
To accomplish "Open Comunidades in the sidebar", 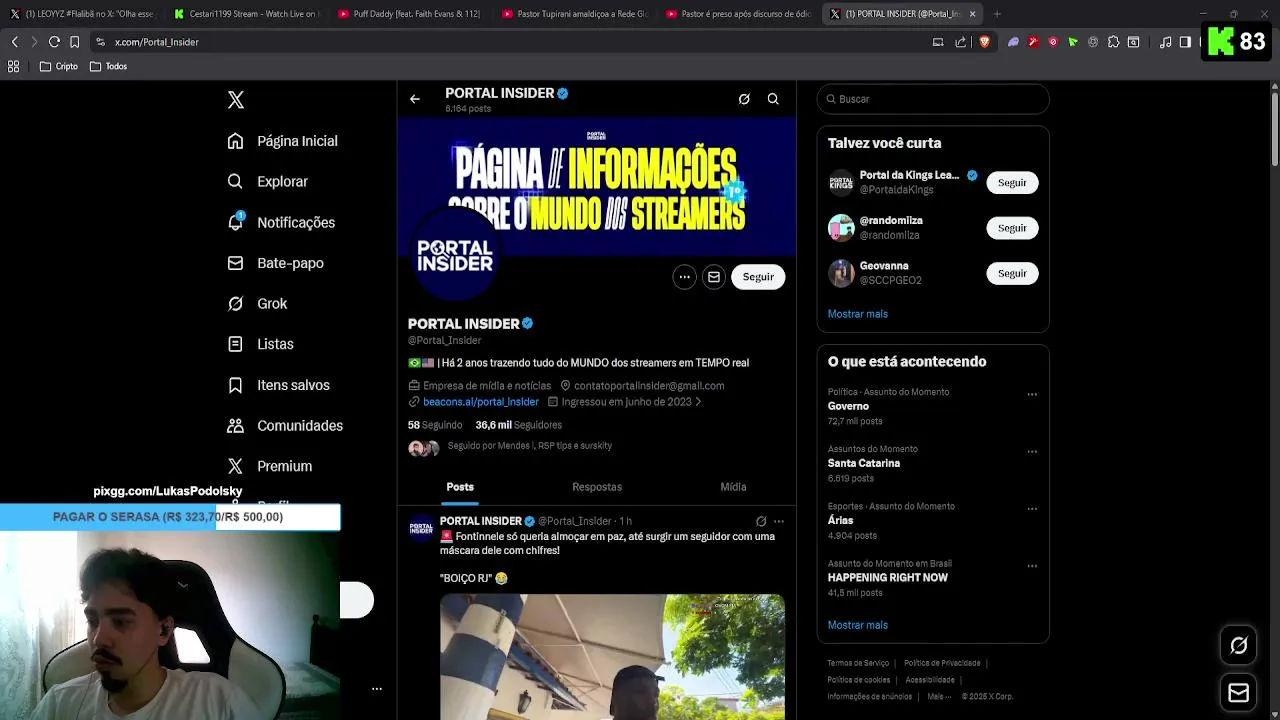I will coord(285,426).
